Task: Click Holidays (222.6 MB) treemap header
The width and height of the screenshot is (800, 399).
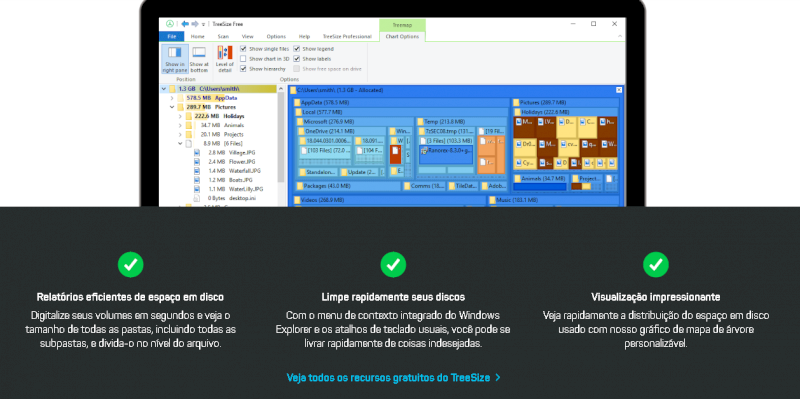Action: click(x=565, y=112)
